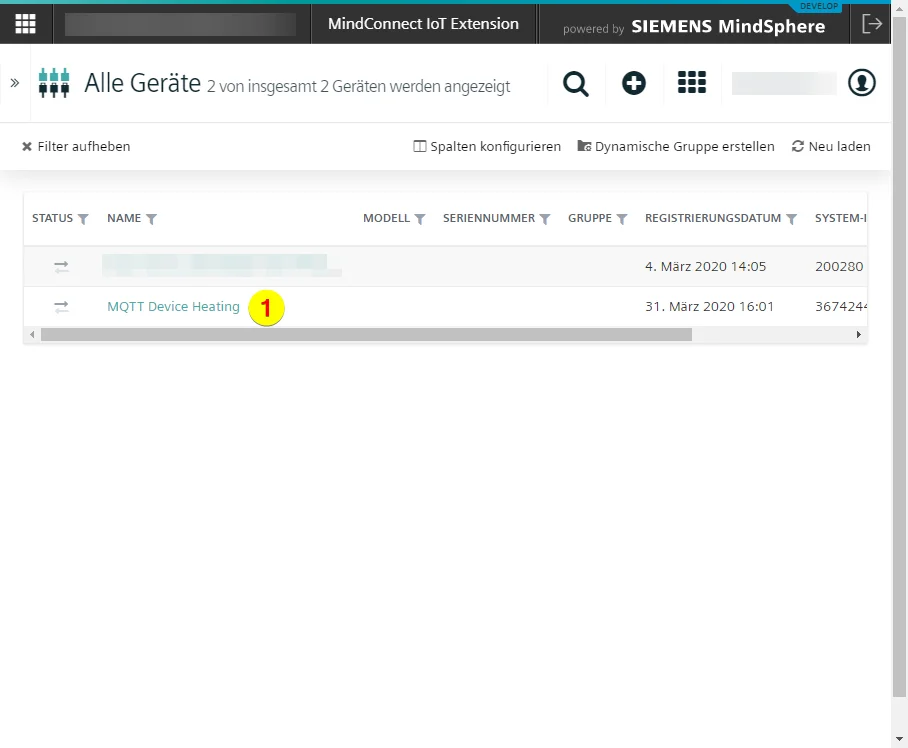The height and width of the screenshot is (748, 908).
Task: Click Spalten konfigurieren
Action: 487,146
